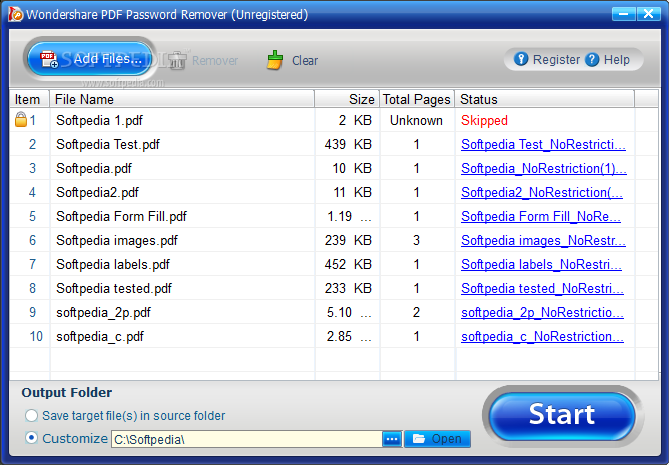Open Softpedia2_NoRestriction(... link
The height and width of the screenshot is (465, 669).
point(542,192)
